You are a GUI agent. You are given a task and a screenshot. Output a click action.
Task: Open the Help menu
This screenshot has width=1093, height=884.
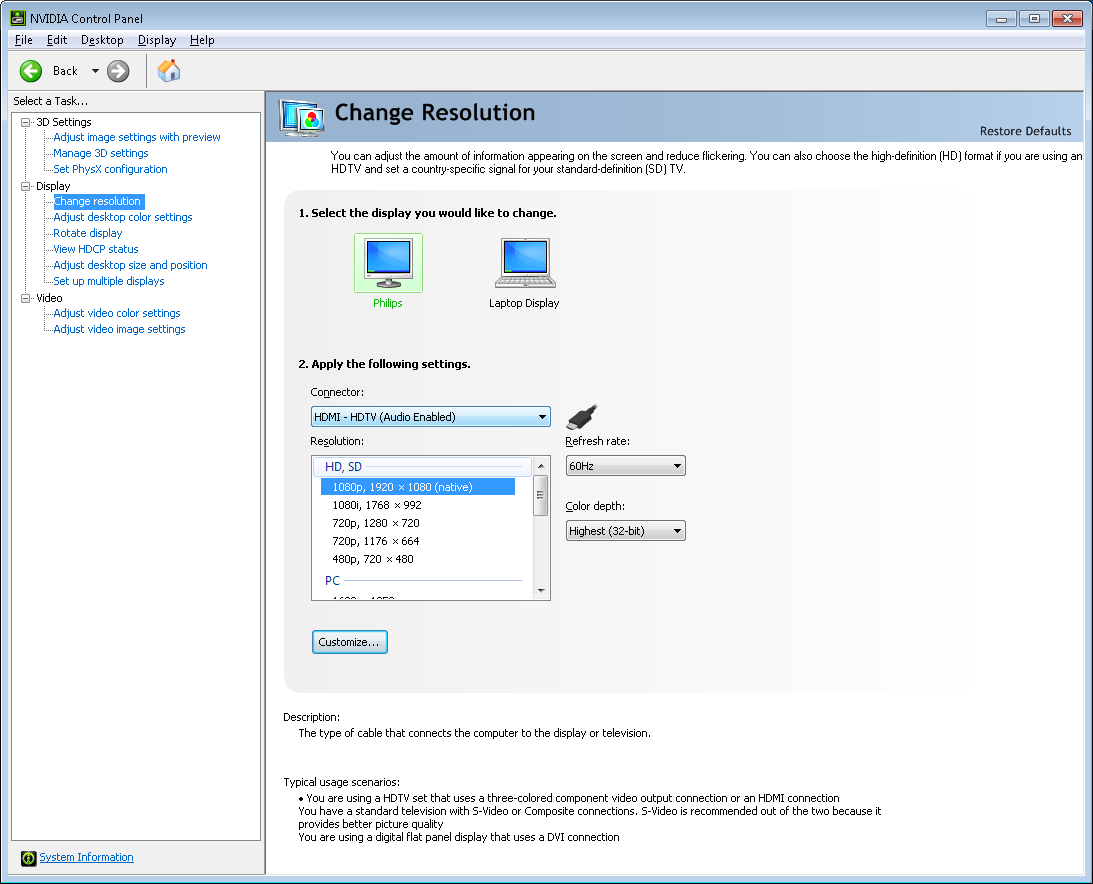coord(202,40)
